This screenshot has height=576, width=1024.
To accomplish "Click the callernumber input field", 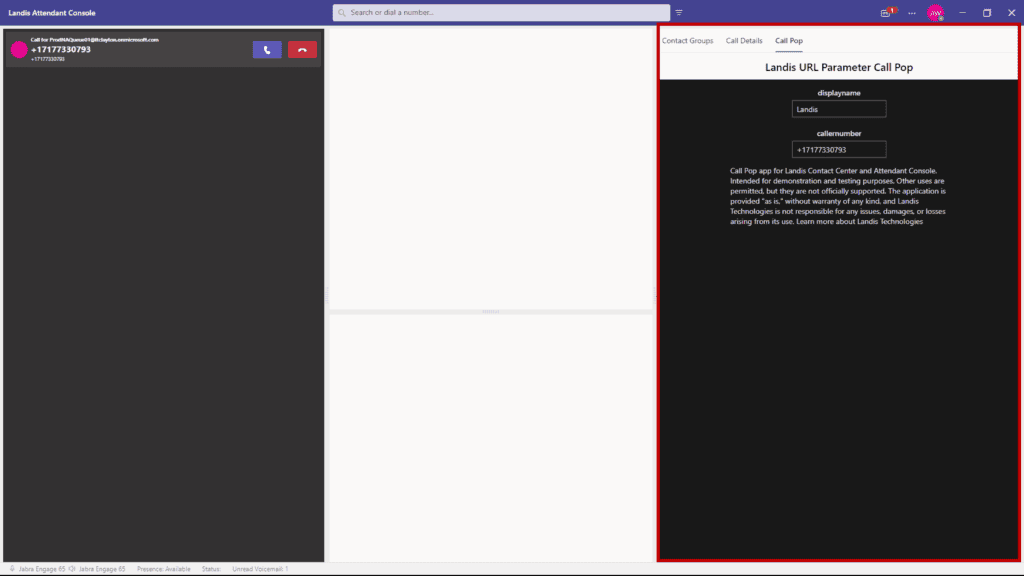I will tap(838, 150).
